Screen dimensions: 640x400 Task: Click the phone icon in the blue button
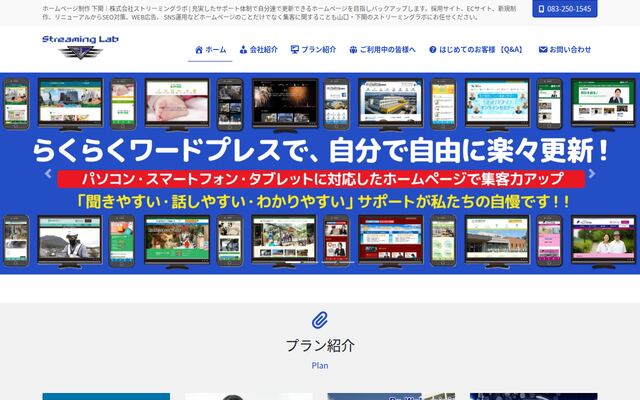point(541,9)
